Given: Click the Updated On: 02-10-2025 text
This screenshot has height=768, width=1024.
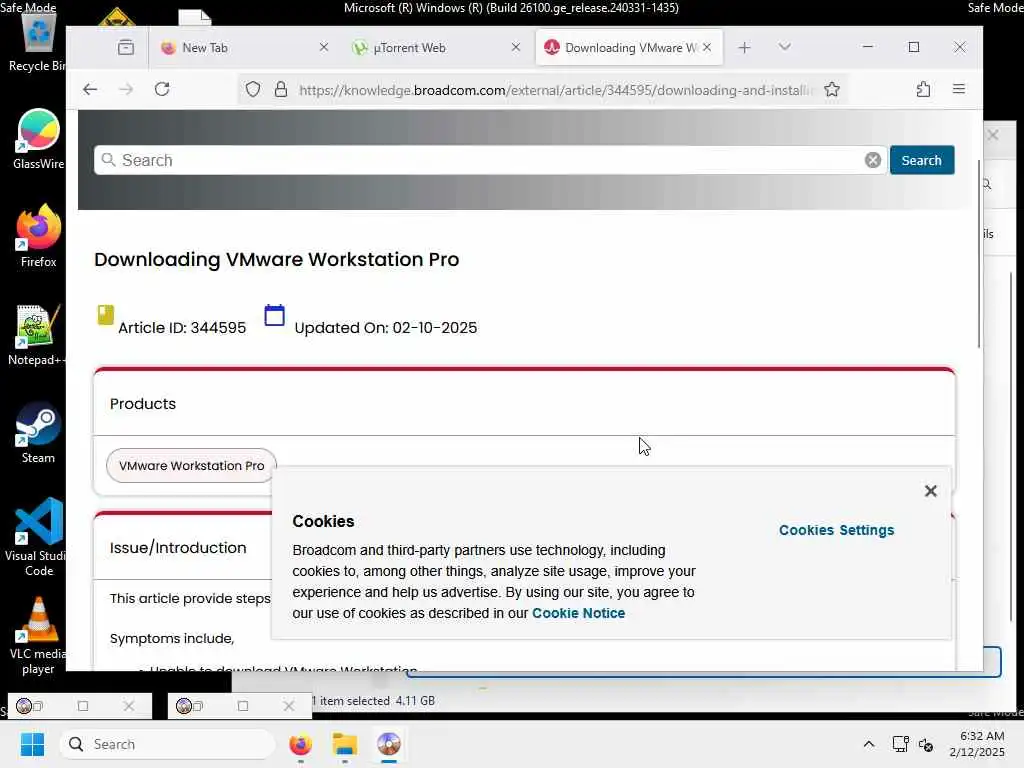Looking at the screenshot, I should pyautogui.click(x=386, y=328).
